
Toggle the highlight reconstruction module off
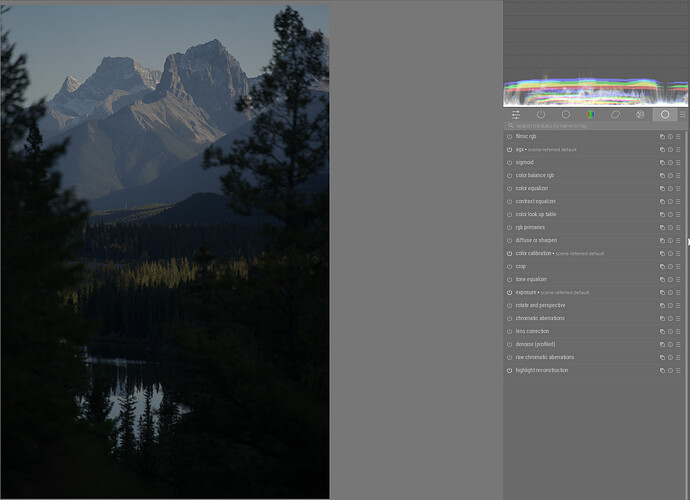coord(510,371)
